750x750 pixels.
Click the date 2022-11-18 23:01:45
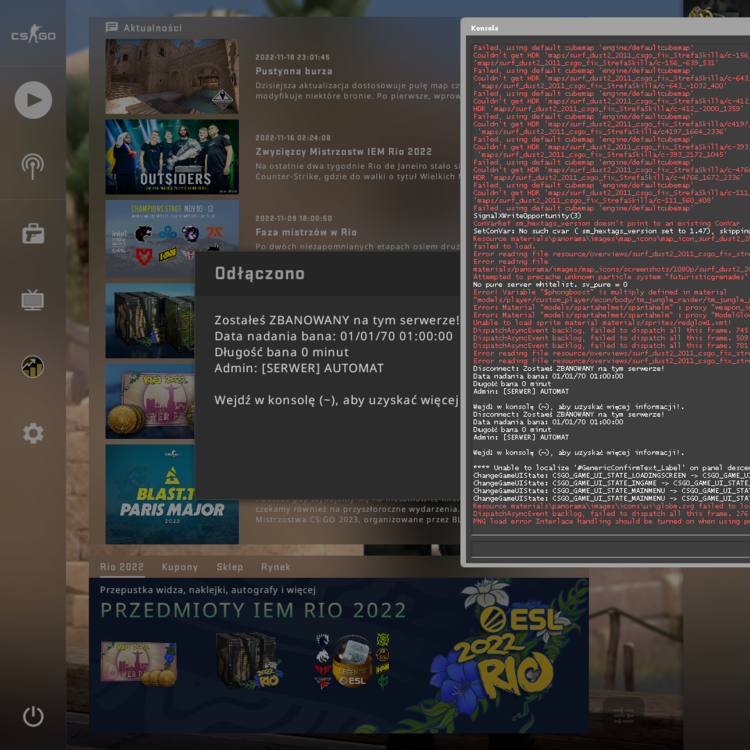tap(292, 57)
